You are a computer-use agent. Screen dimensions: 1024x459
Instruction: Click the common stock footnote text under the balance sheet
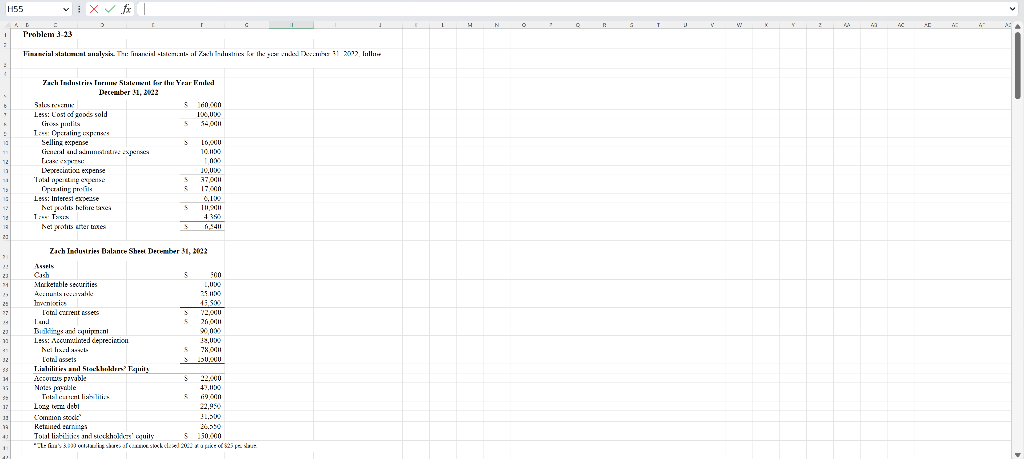tap(145, 445)
